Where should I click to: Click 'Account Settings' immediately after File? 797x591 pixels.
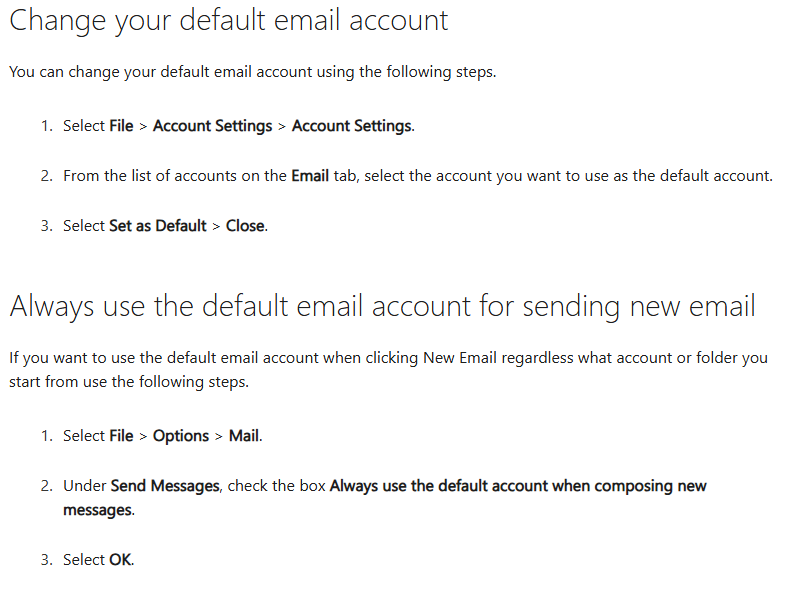(x=212, y=126)
